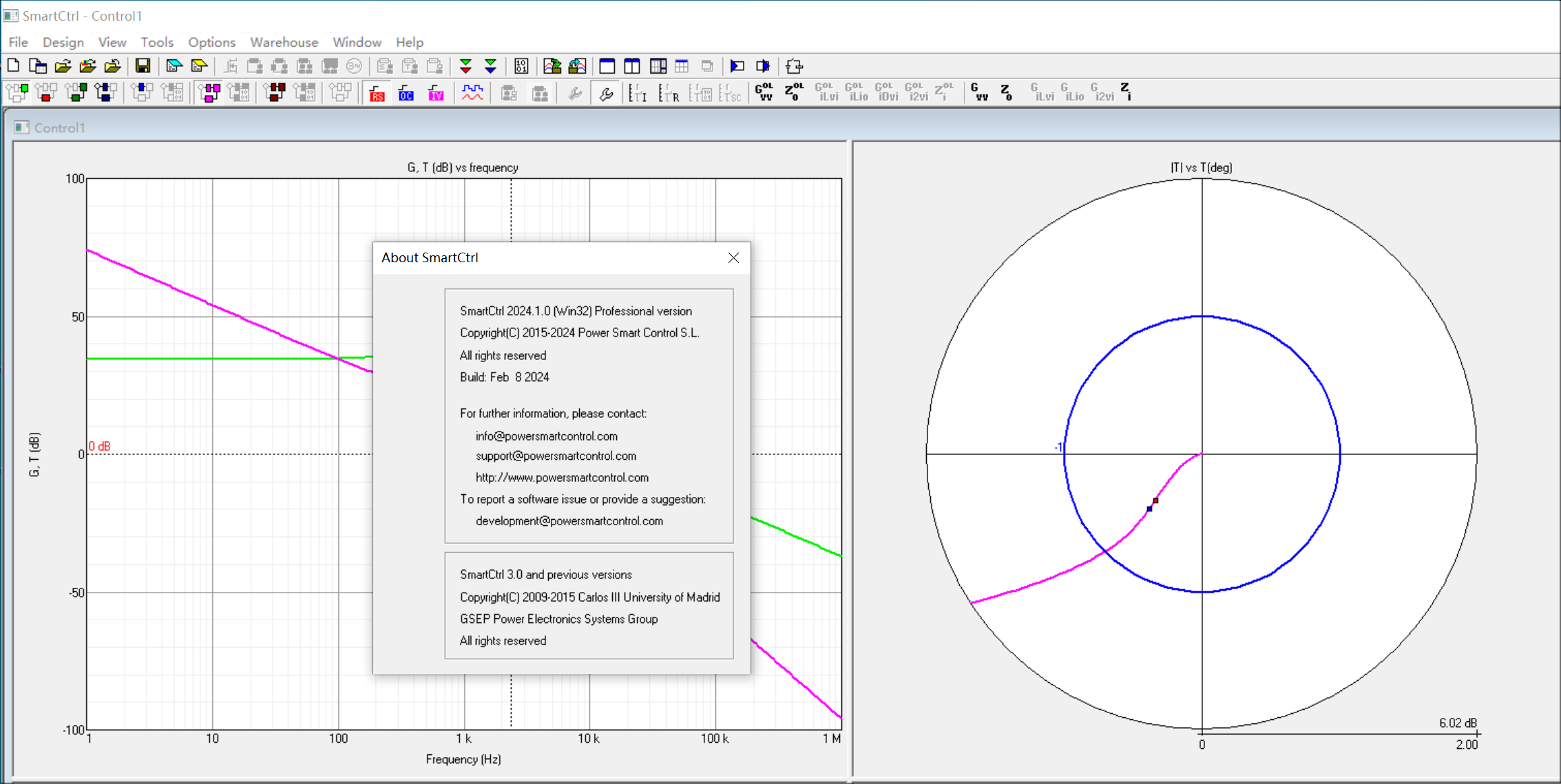Click the development@powersmartcontrol.com email text
Screen dimensions: 1561x784
(x=569, y=521)
